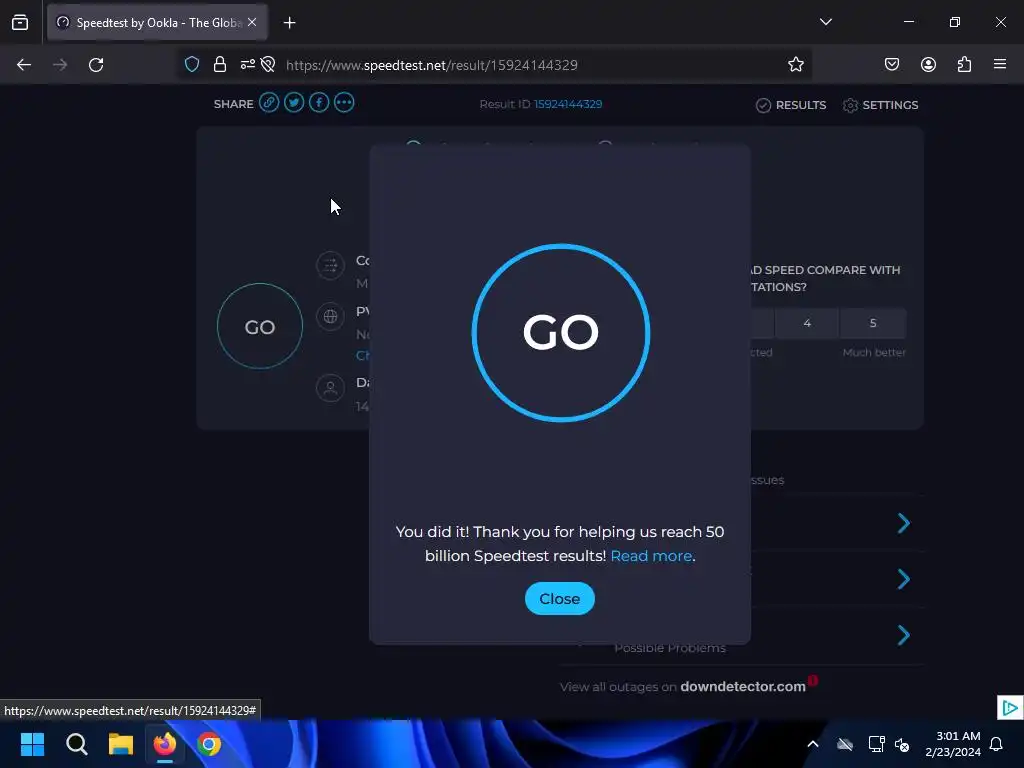
Task: Open tracking protection shield icon
Action: click(191, 65)
